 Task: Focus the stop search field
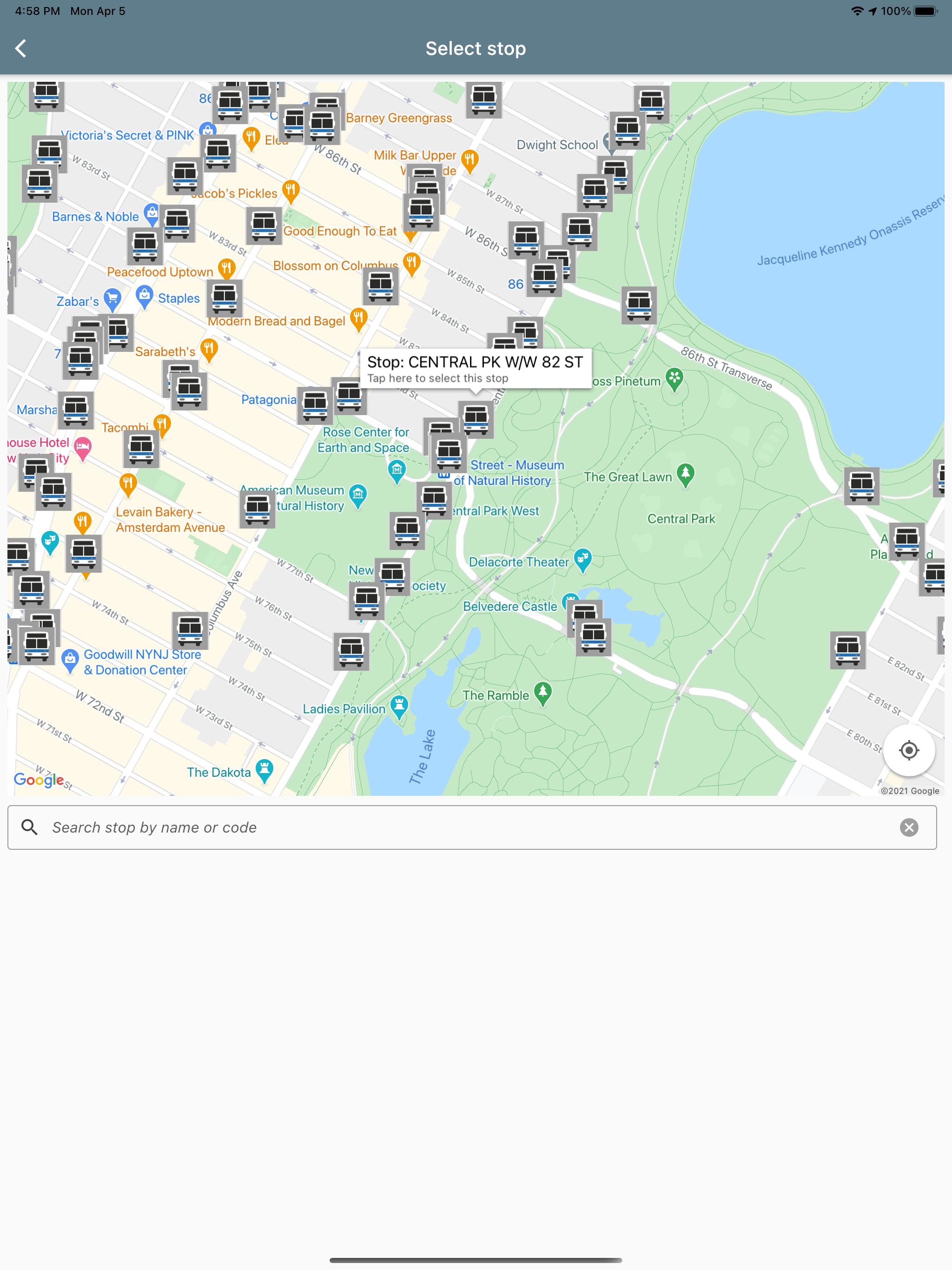point(472,827)
